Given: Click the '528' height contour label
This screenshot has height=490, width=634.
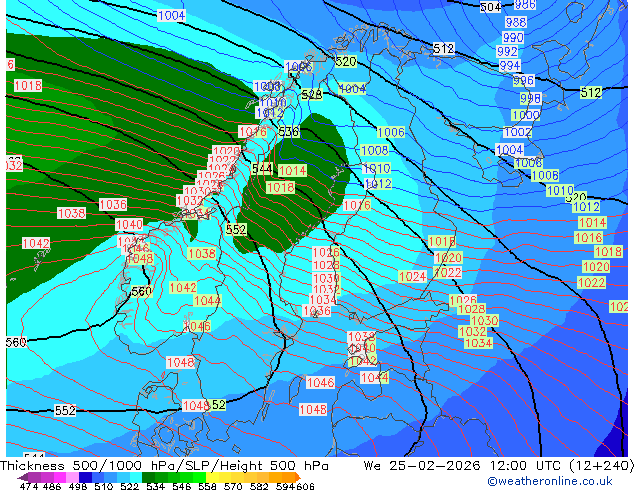Looking at the screenshot, I should 312,95.
